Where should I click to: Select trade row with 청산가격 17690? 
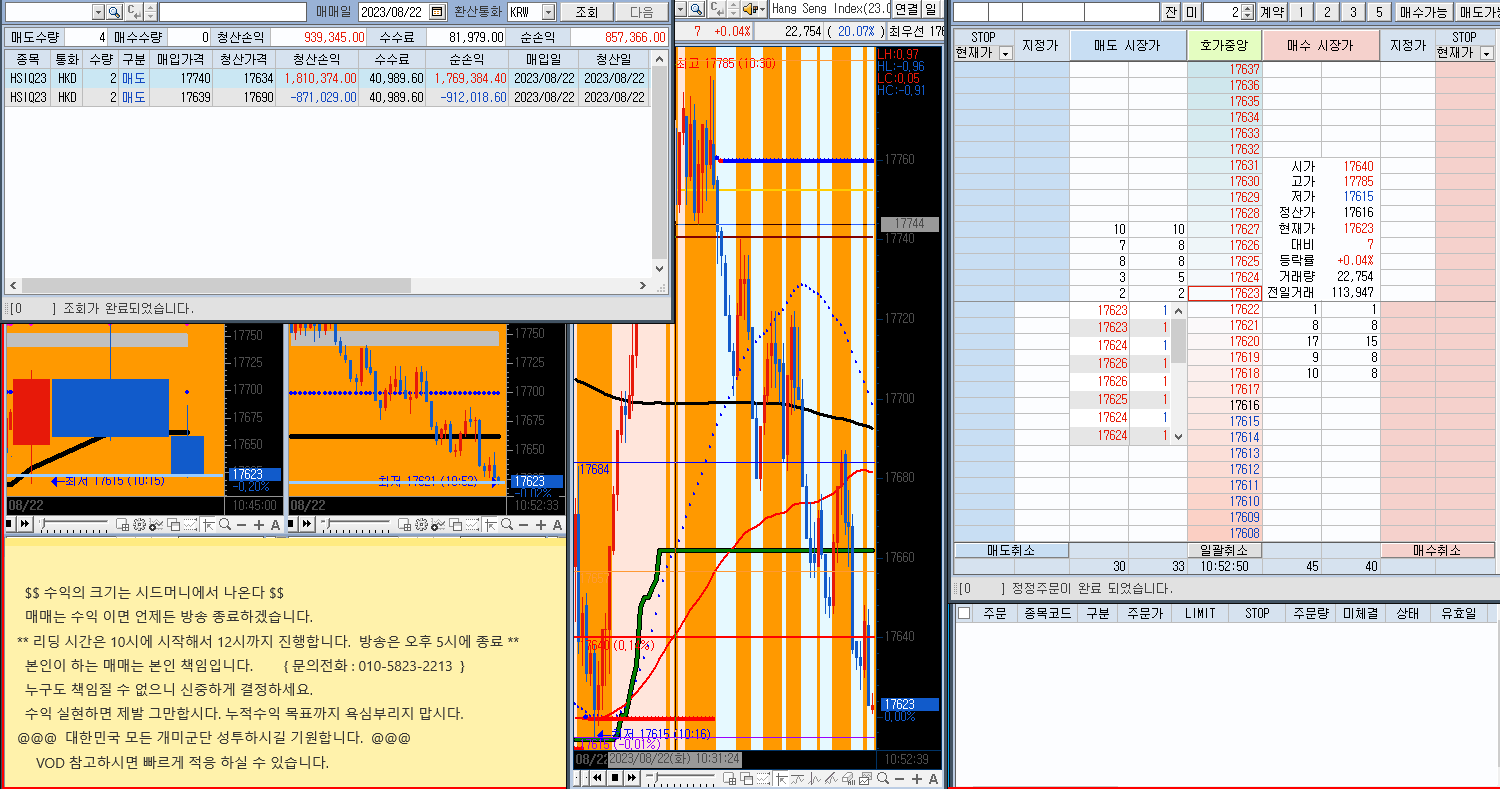[327, 97]
